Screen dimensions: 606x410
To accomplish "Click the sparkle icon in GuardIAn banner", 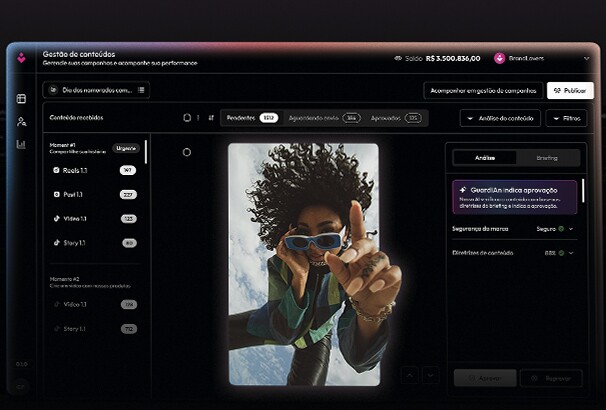I will (463, 190).
